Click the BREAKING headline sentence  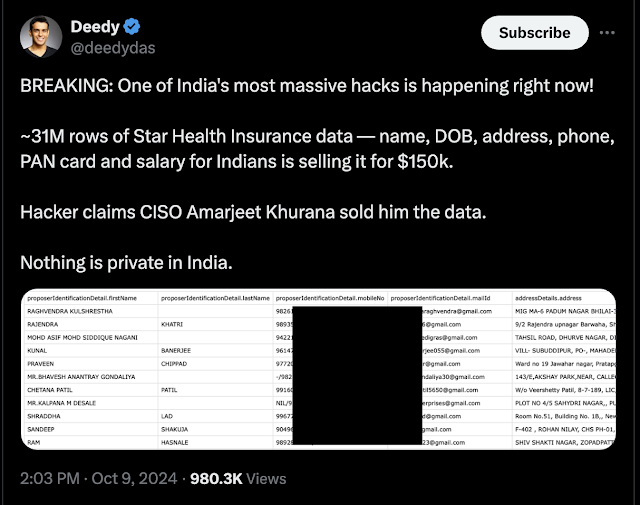pos(307,86)
